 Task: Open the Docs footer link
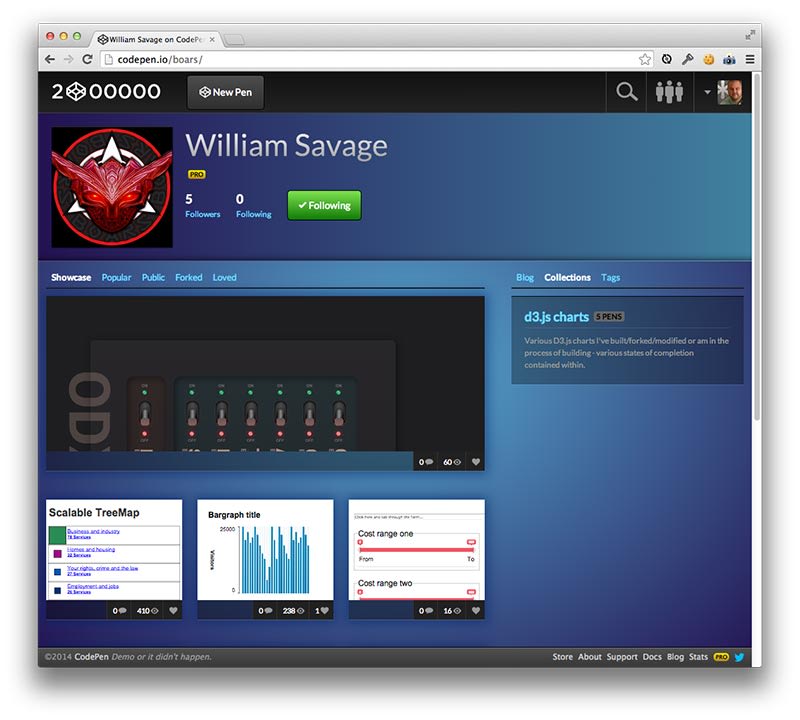point(652,657)
